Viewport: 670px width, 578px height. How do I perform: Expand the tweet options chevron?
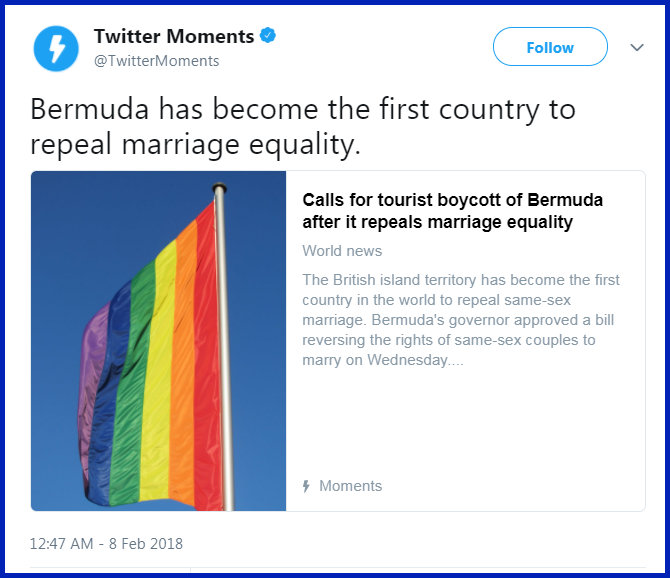coord(636,47)
